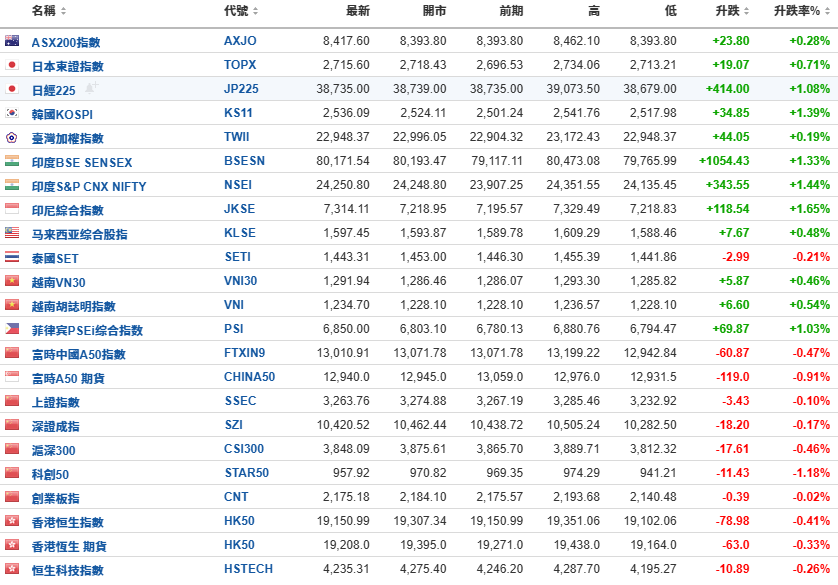The image size is (838, 585).
Task: Click the Vietnam flag beside 越南VN30
Action: (12, 280)
